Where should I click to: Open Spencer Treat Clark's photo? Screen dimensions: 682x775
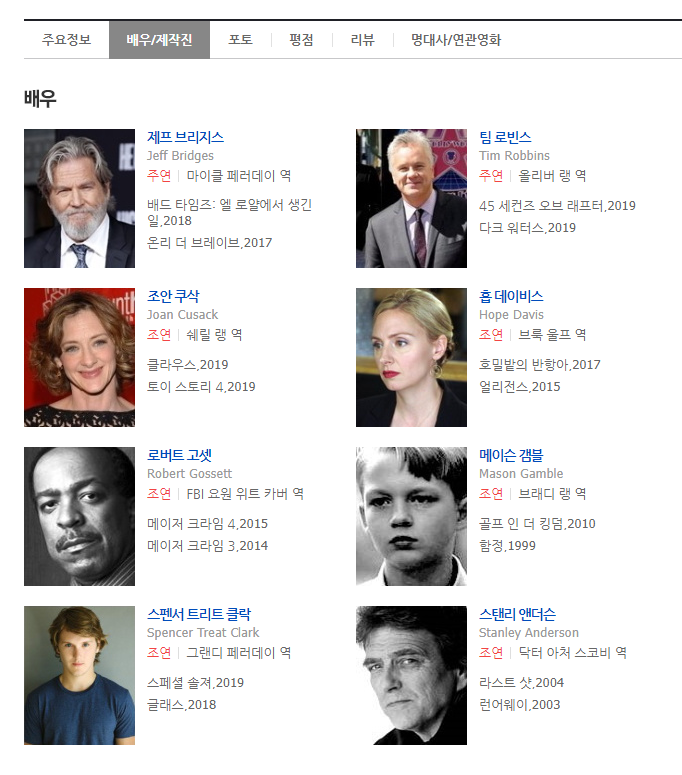(80, 676)
